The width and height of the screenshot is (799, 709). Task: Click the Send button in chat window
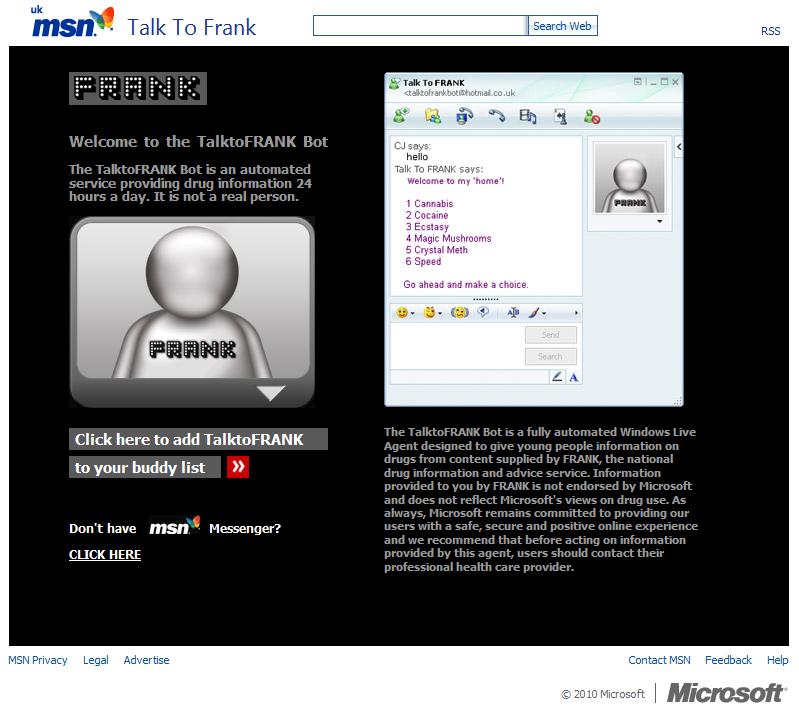click(550, 335)
